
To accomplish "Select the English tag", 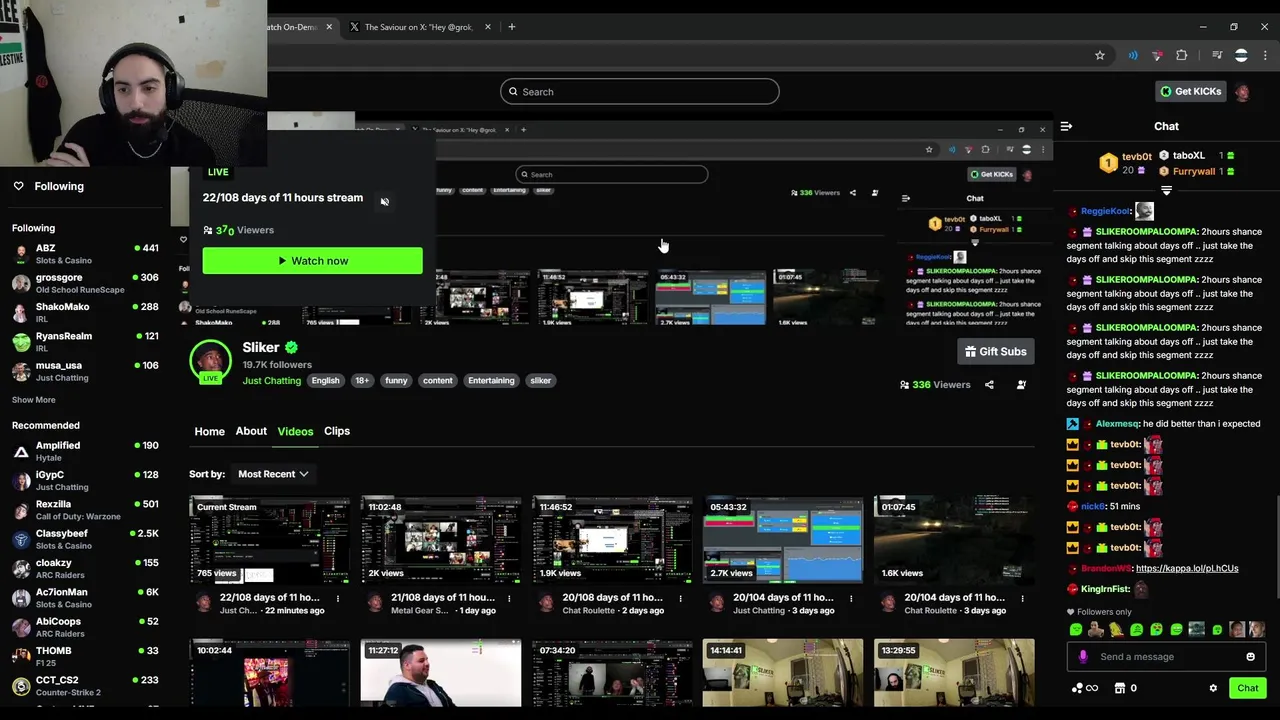I will (x=325, y=381).
